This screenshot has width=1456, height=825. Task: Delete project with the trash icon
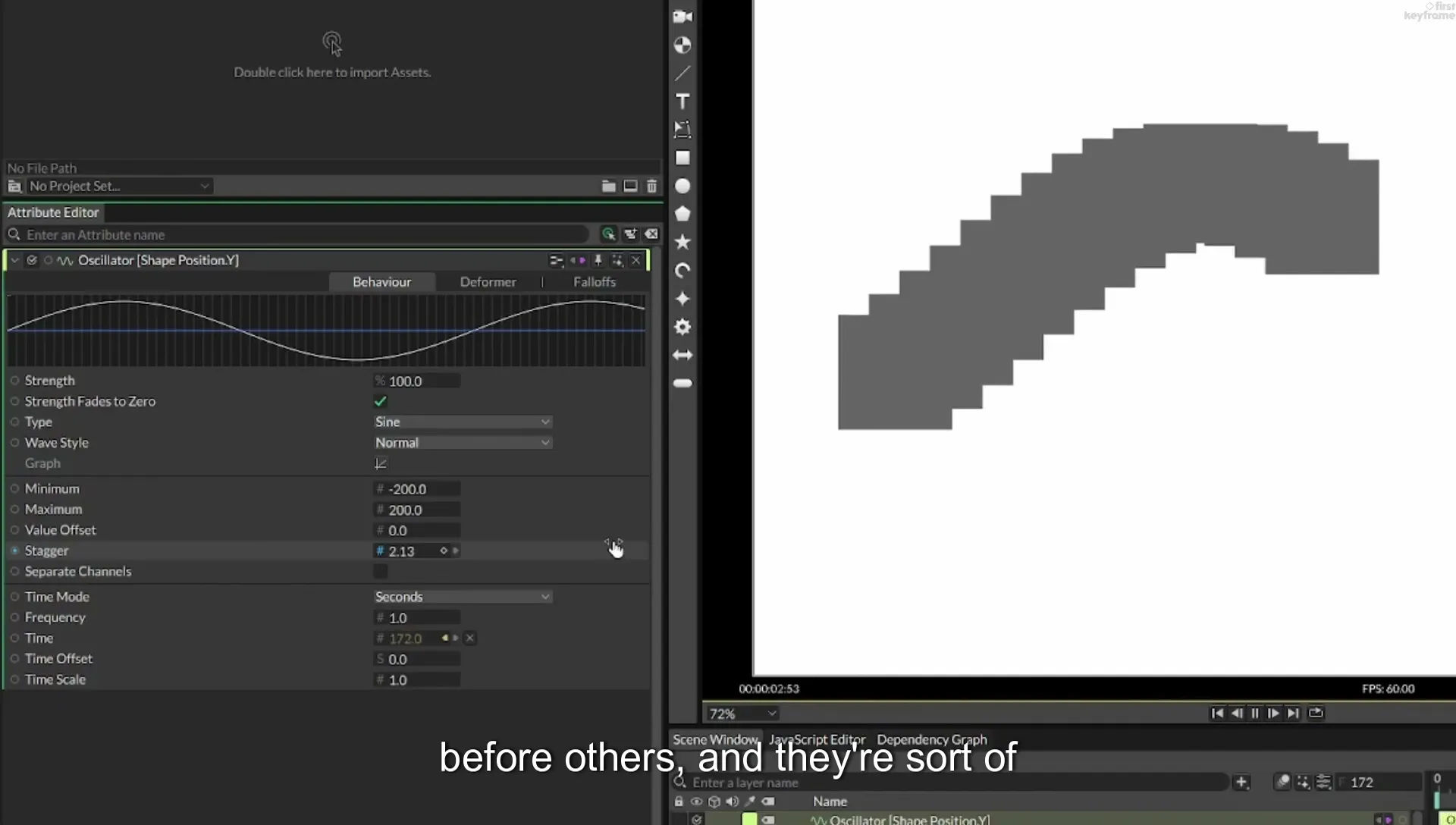651,186
